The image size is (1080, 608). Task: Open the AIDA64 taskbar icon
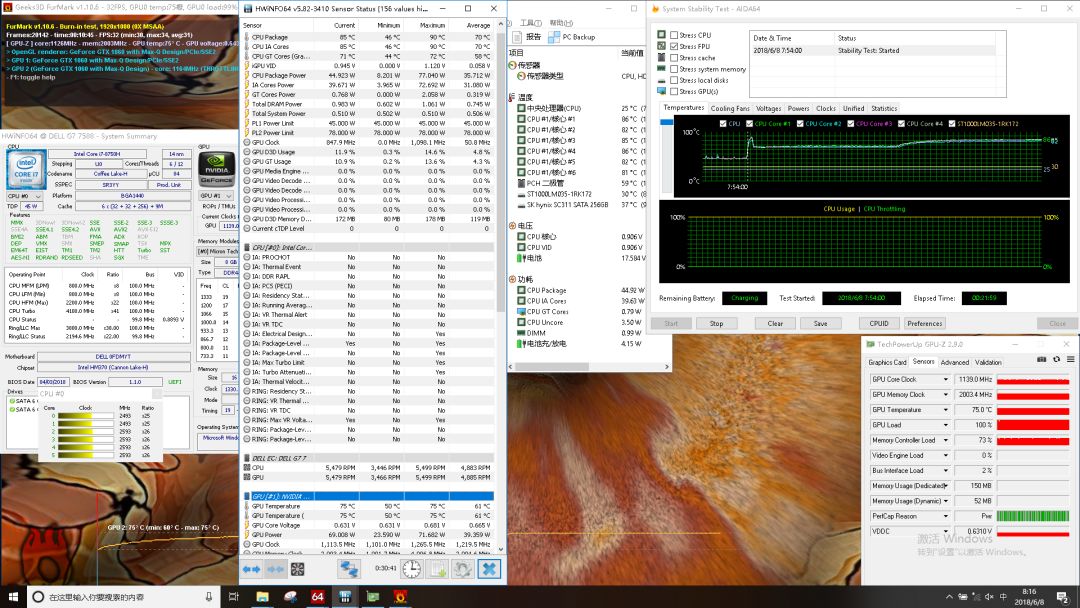click(317, 597)
